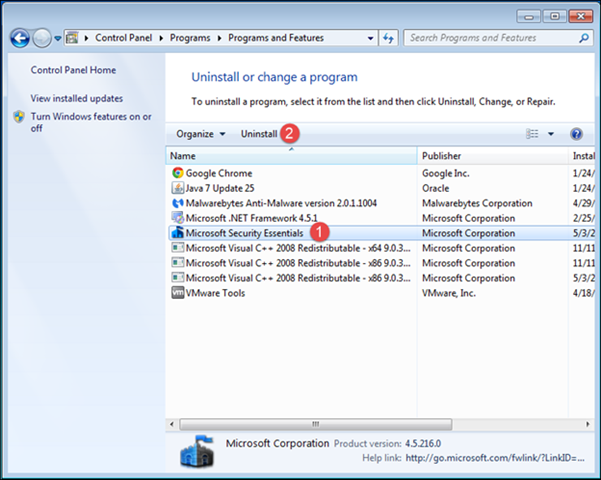This screenshot has height=480, width=601.
Task: Select the VMware Tools entry
Action: pyautogui.click(x=215, y=293)
